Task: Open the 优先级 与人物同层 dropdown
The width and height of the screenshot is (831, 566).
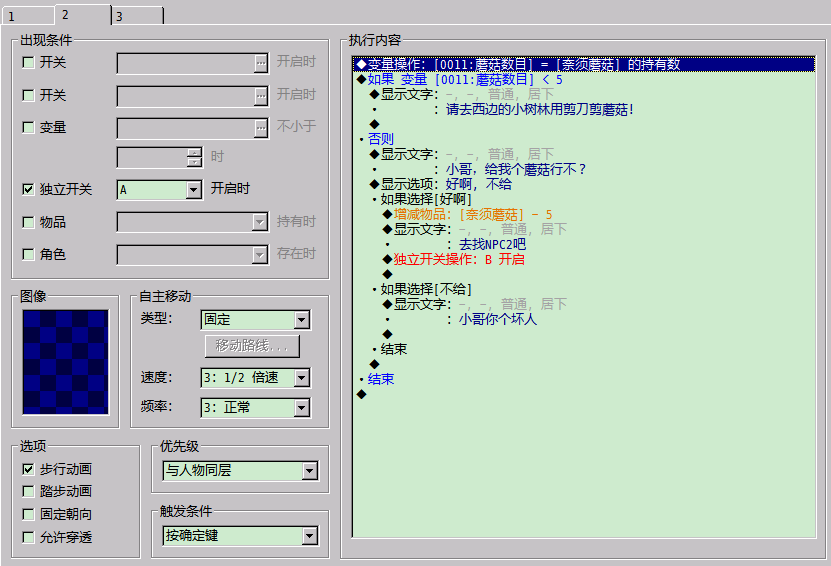Action: click(310, 471)
